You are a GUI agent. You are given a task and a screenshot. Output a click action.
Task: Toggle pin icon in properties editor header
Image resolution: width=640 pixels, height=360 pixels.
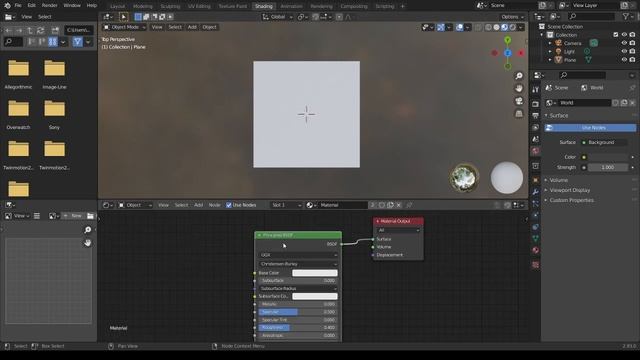(632, 88)
